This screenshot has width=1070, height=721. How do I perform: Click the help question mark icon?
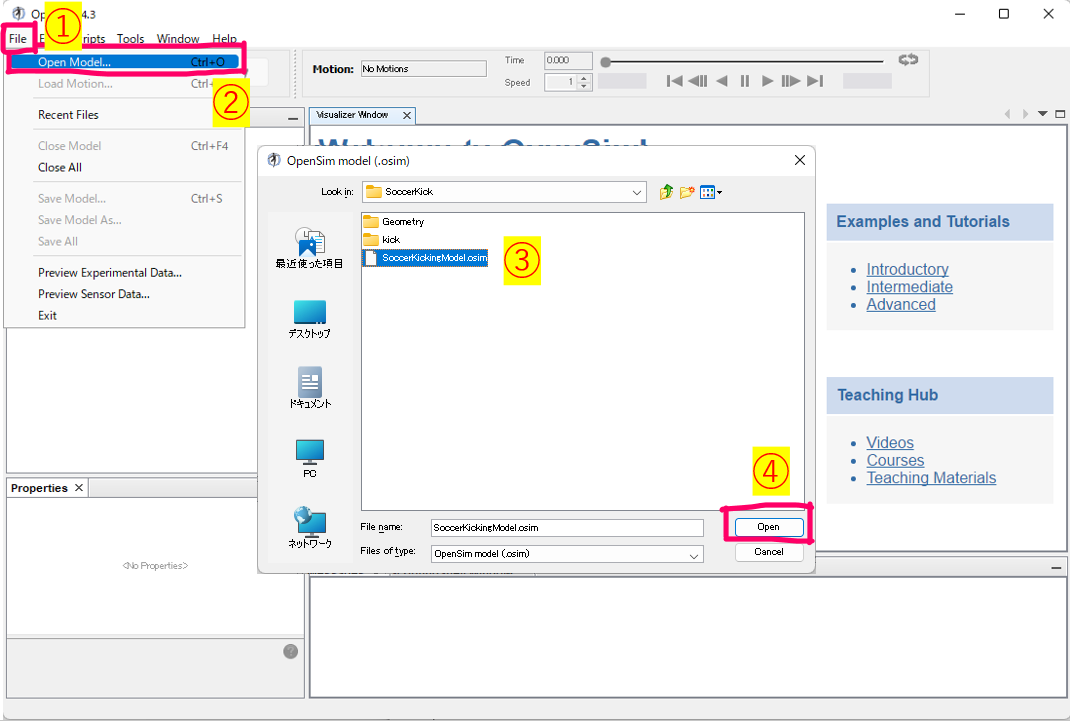tap(290, 651)
